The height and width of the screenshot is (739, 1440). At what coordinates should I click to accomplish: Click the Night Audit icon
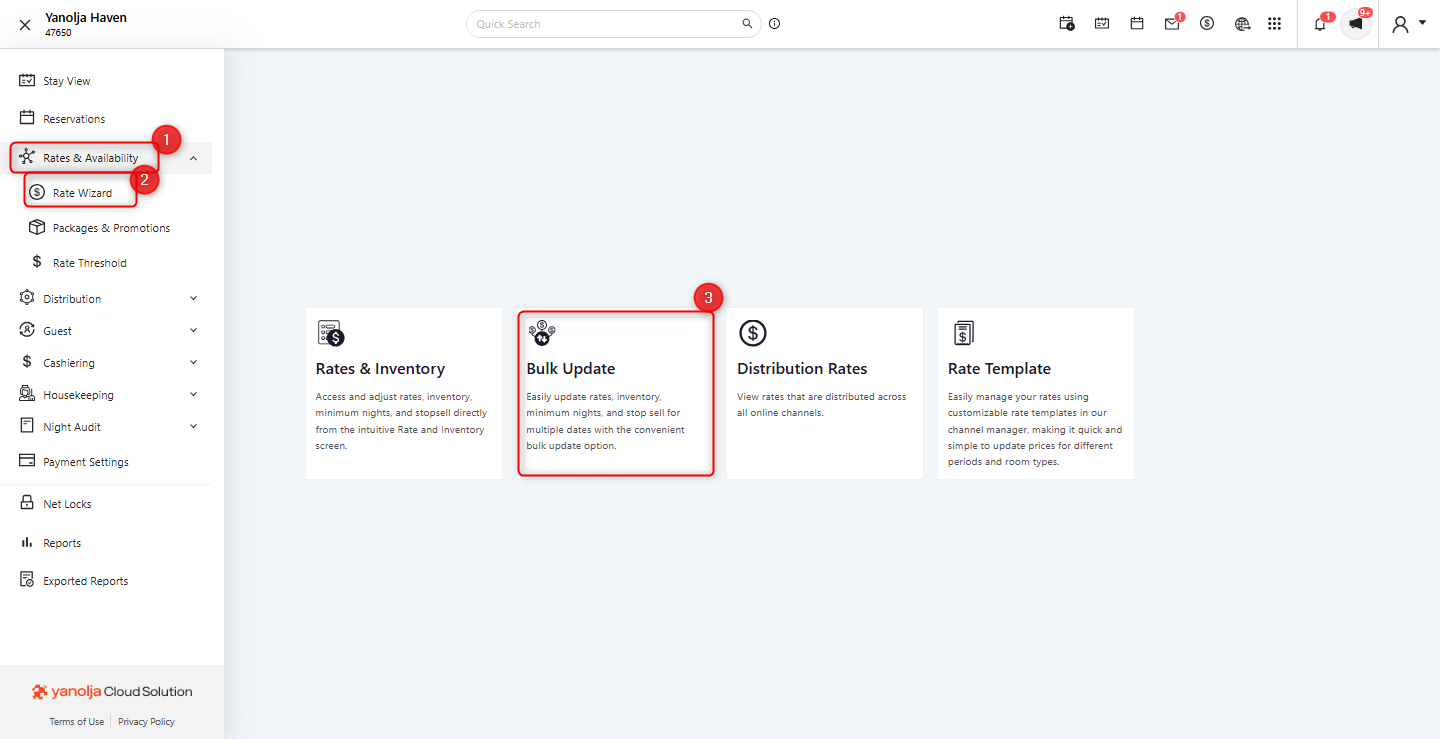coord(27,425)
